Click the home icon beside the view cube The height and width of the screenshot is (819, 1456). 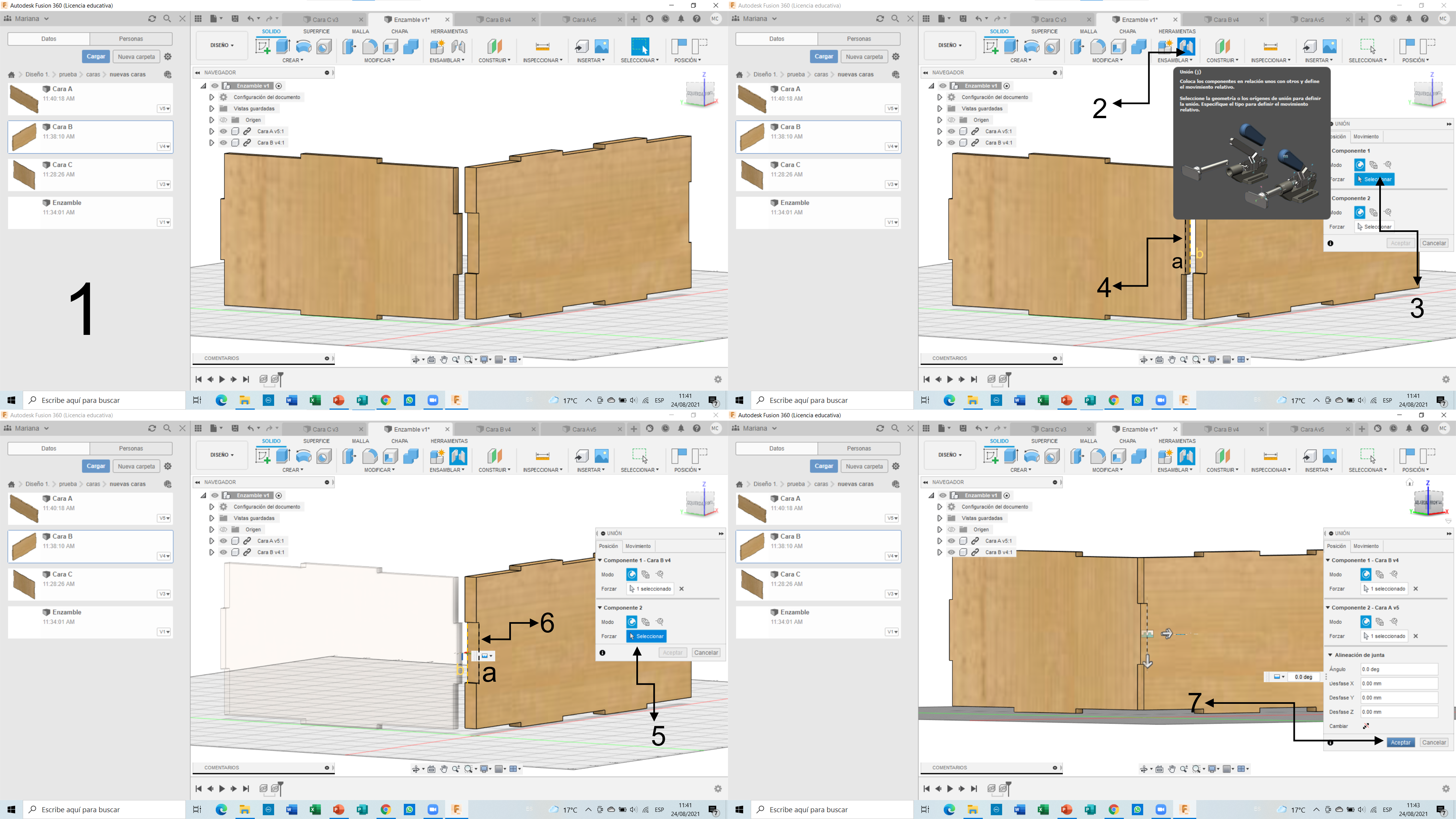(x=1410, y=482)
